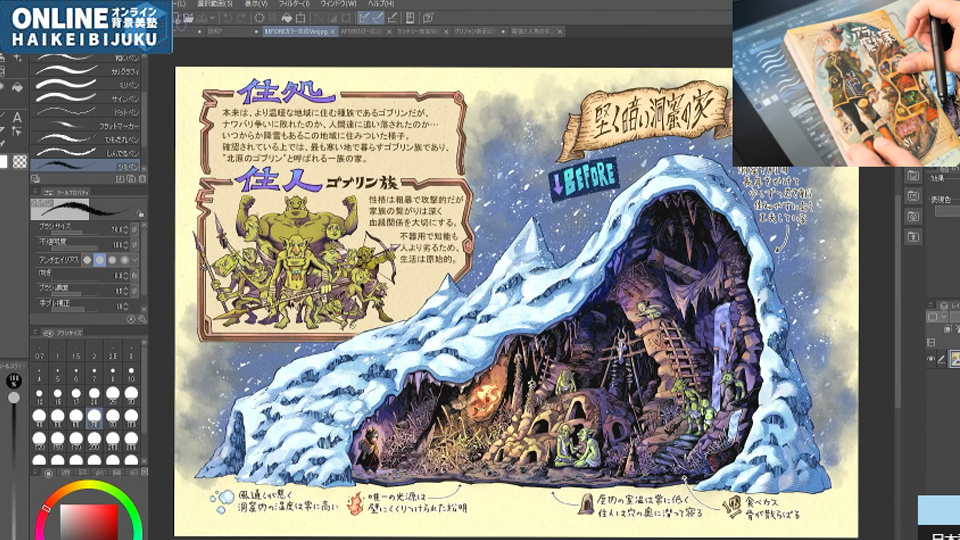Click the vertical 100% slider handle on left
The width and height of the screenshot is (960, 540).
[14, 397]
